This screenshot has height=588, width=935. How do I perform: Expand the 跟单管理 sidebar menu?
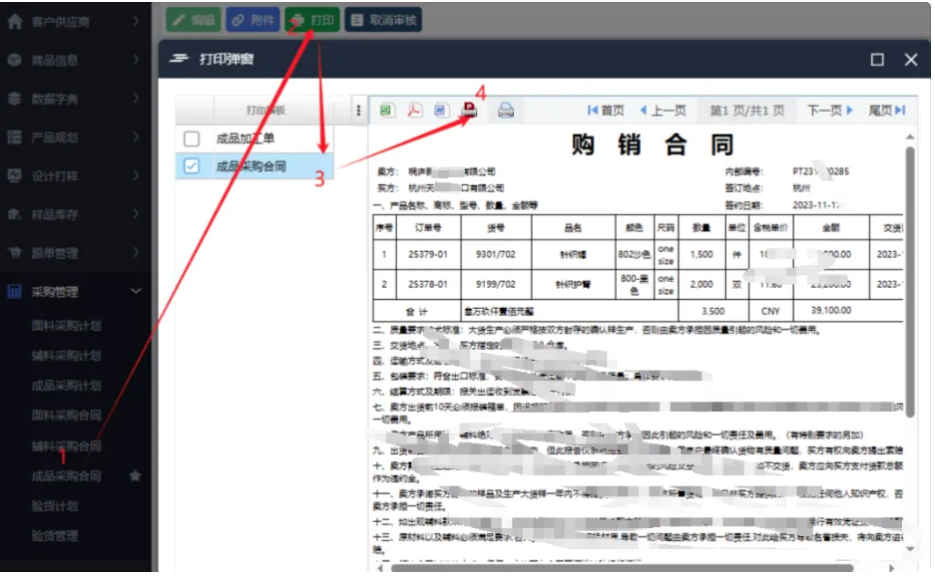click(135, 253)
